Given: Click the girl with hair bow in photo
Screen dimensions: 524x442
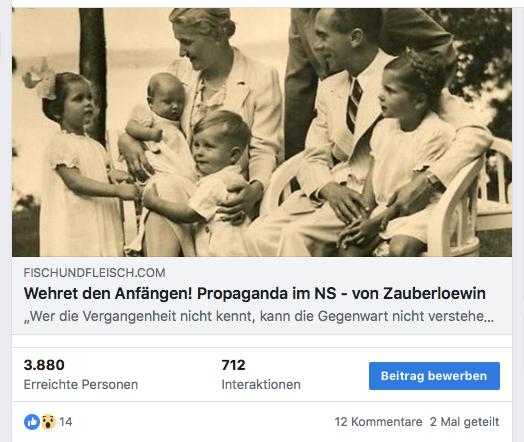Looking at the screenshot, I should click(76, 164).
